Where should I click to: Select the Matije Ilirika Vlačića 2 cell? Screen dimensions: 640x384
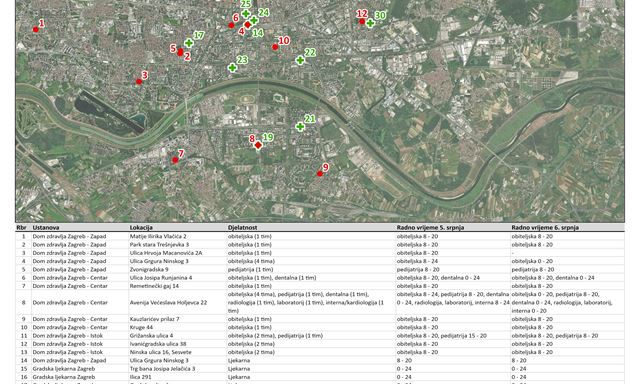point(158,236)
